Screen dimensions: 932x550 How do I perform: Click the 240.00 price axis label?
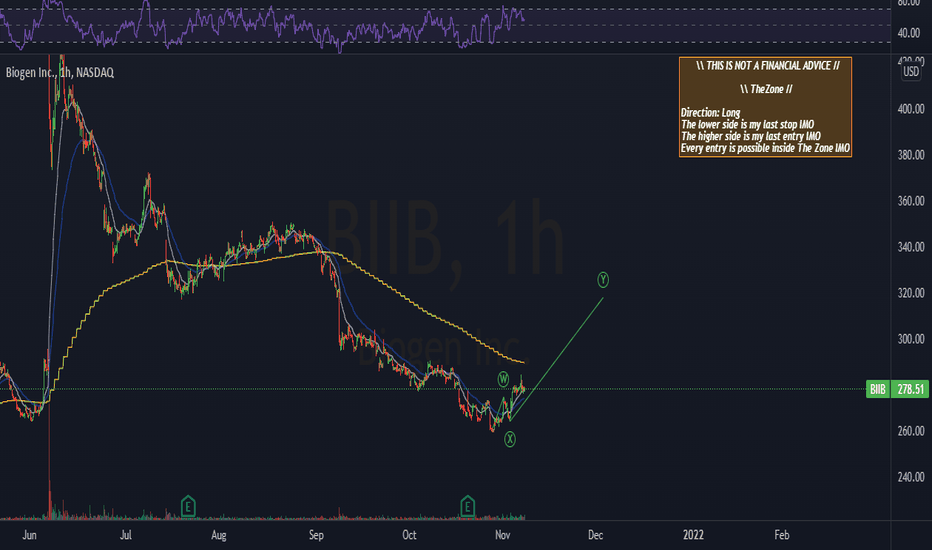pyautogui.click(x=911, y=477)
